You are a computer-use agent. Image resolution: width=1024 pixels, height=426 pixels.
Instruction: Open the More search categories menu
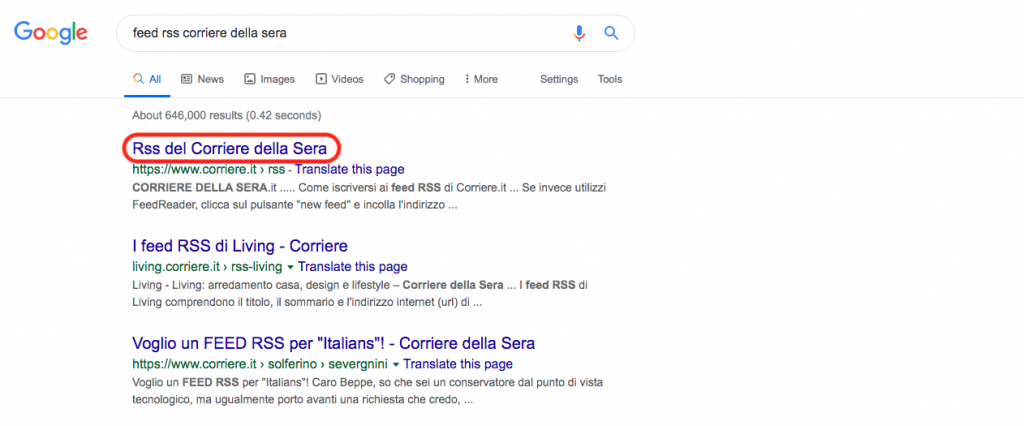pos(481,79)
